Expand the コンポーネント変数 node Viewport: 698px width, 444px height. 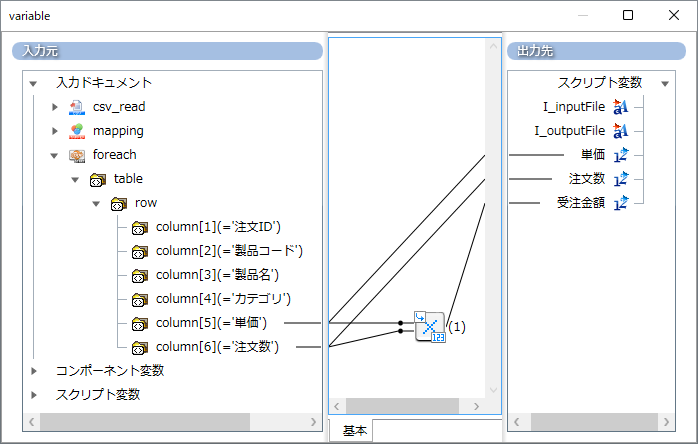pyautogui.click(x=33, y=371)
